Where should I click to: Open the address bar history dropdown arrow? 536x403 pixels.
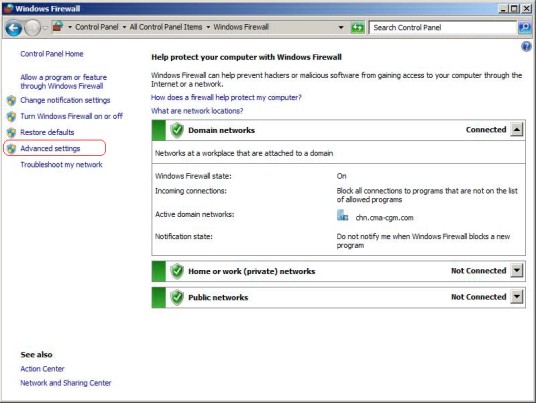click(341, 27)
